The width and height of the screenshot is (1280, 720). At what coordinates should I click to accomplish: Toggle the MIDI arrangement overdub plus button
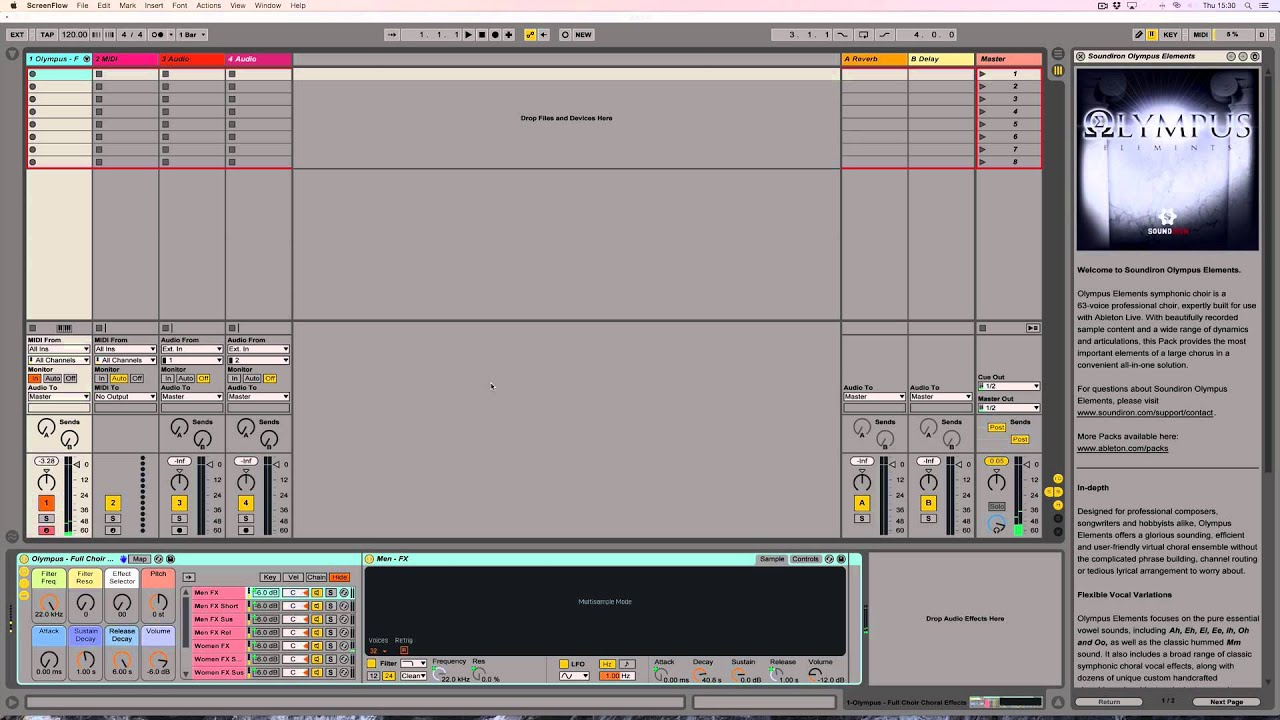508,34
